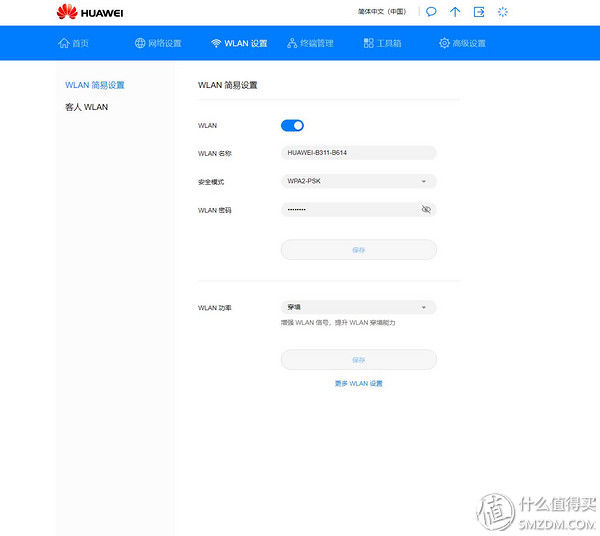Expand the WLAN power dropdown
The width and height of the screenshot is (600, 536).
click(359, 307)
